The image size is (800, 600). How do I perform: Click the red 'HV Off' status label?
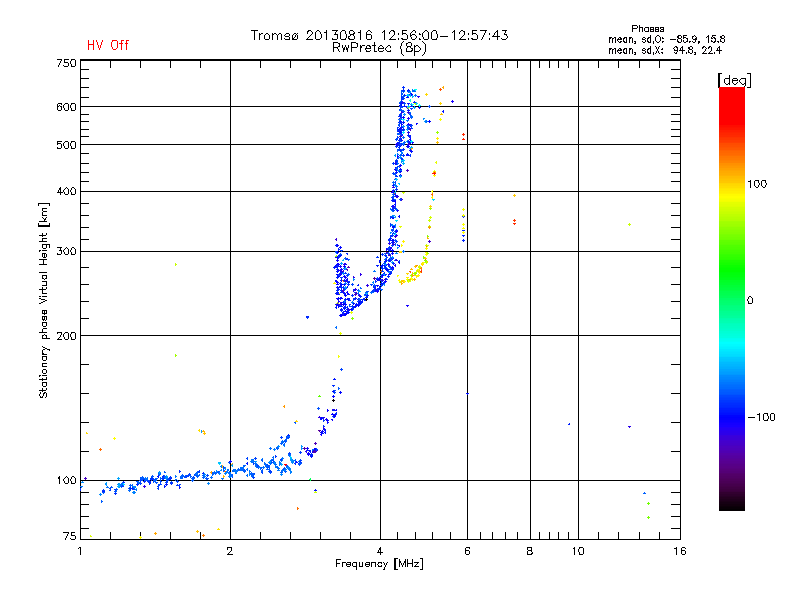(108, 45)
